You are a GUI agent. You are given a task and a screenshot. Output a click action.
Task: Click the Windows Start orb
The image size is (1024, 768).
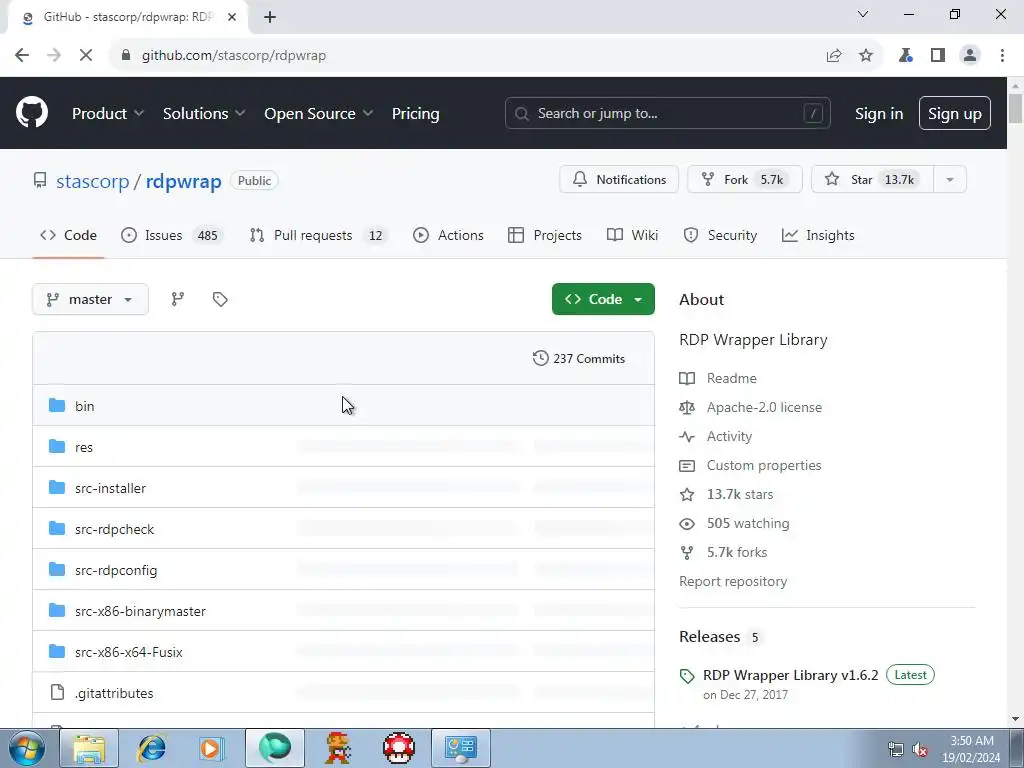[27, 748]
